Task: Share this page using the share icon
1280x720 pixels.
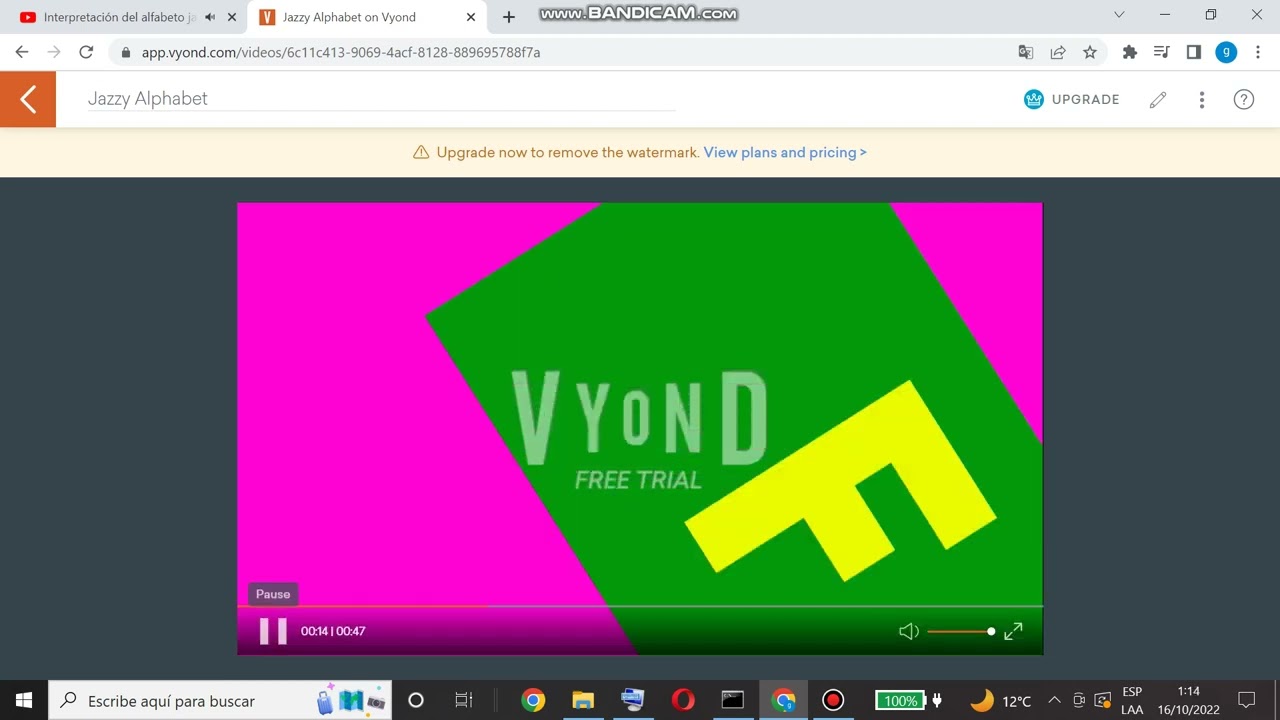Action: pyautogui.click(x=1058, y=52)
